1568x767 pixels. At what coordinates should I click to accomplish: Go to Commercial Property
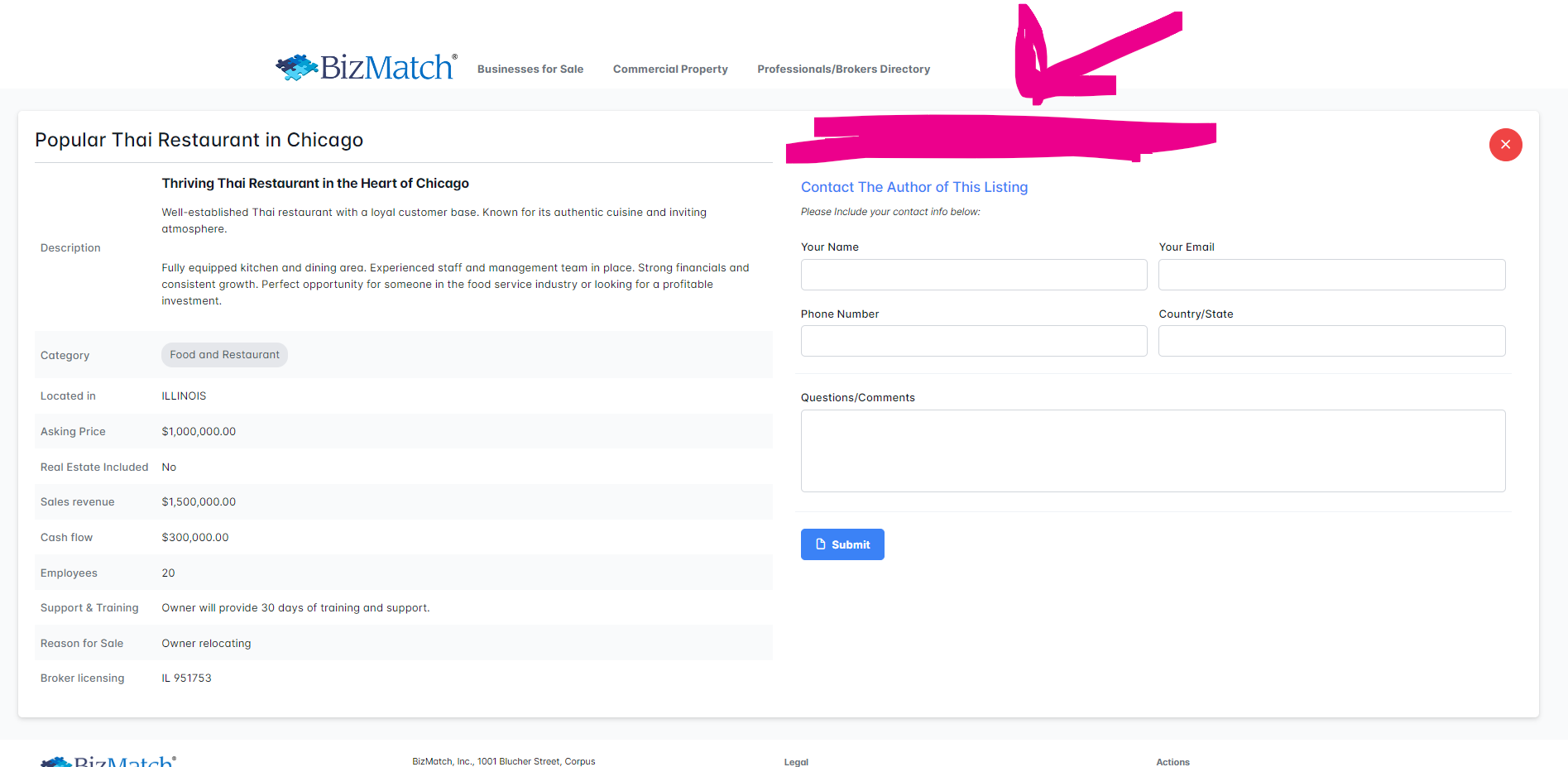669,70
